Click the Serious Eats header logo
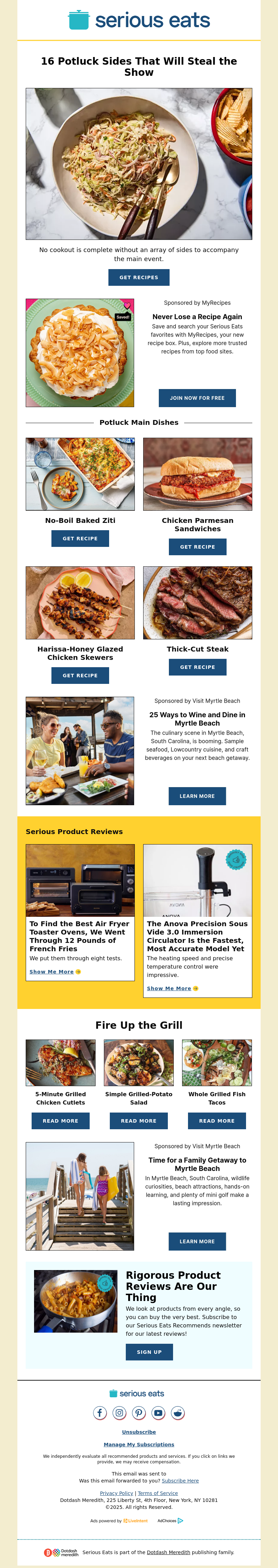 [x=139, y=20]
